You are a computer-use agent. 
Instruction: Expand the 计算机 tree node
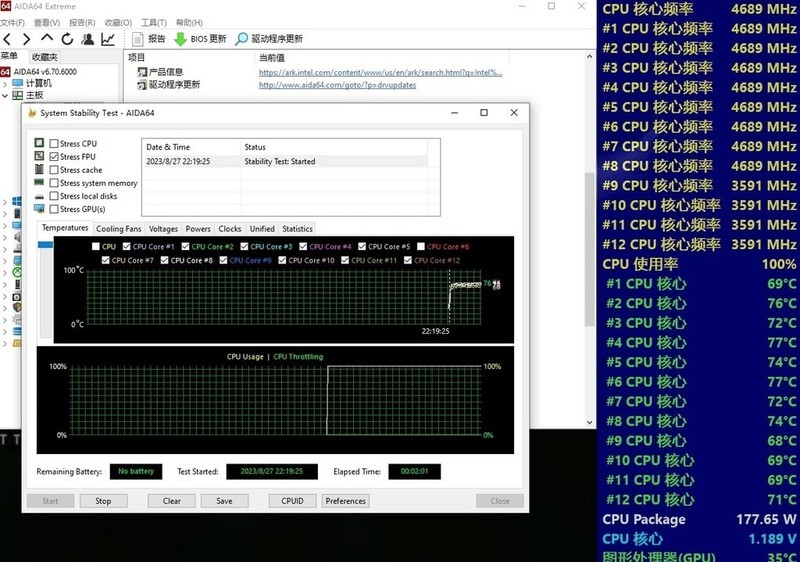pos(5,84)
